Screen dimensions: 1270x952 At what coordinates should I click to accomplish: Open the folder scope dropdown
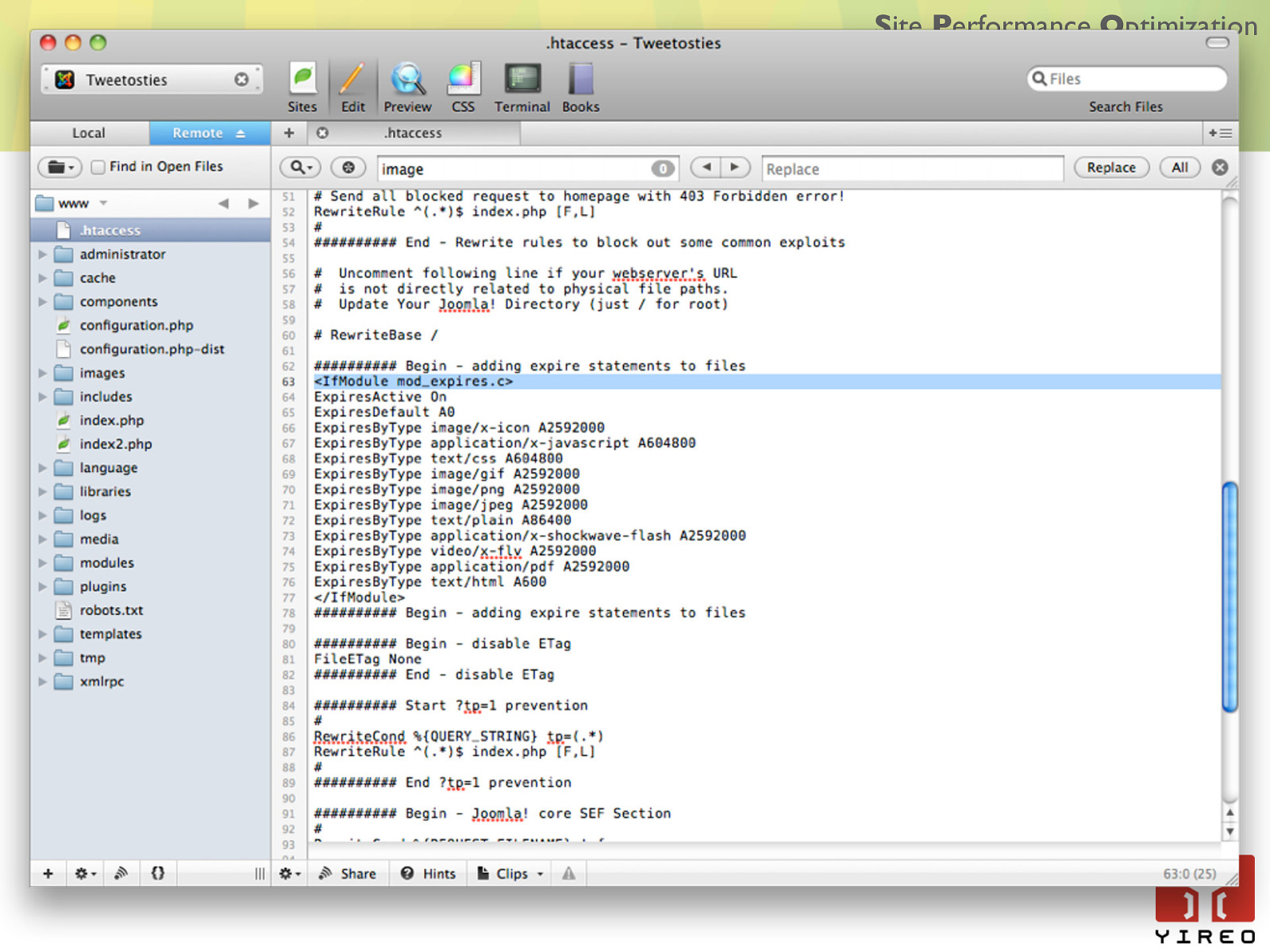coord(60,167)
